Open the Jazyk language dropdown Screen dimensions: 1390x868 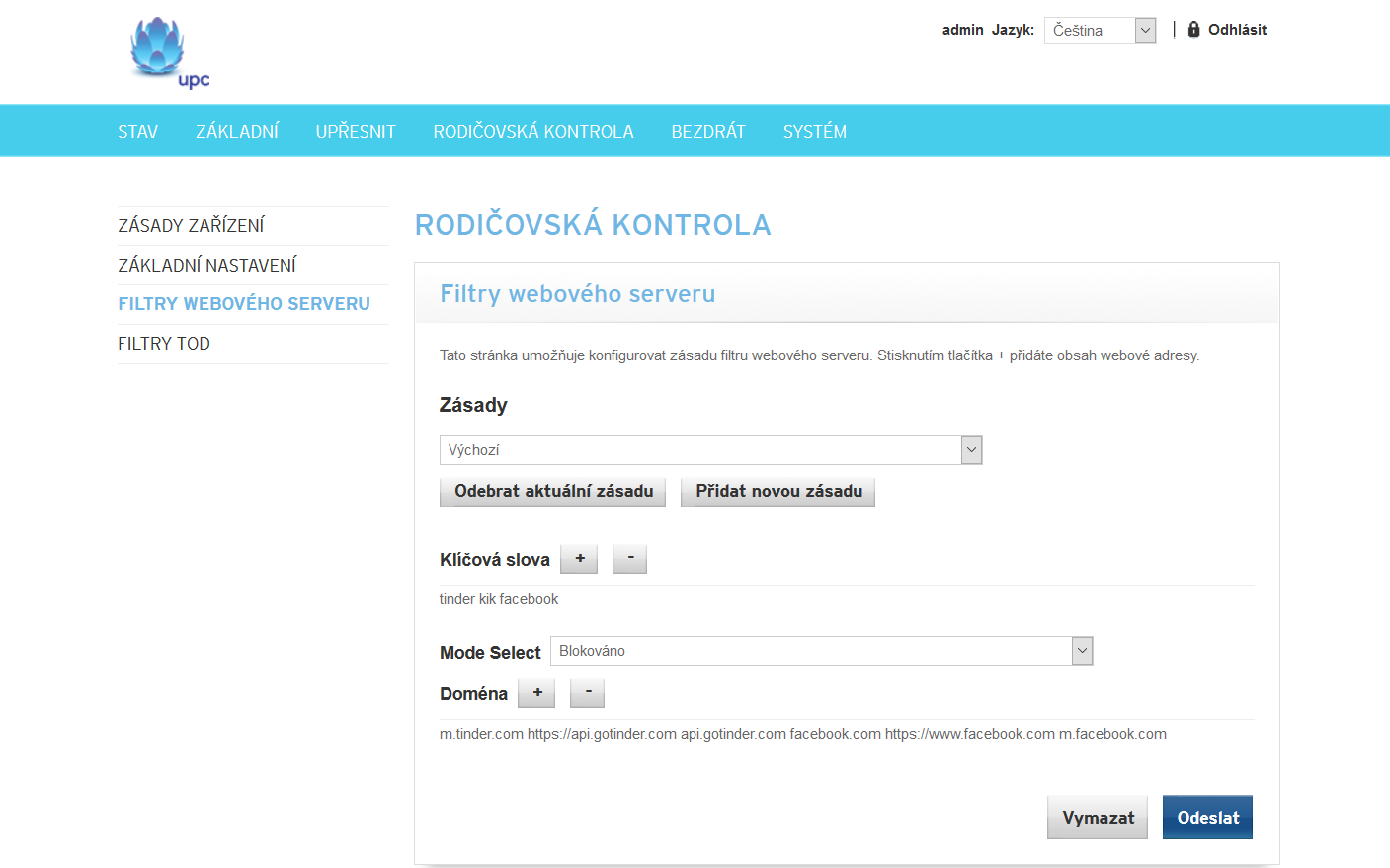(x=1100, y=31)
